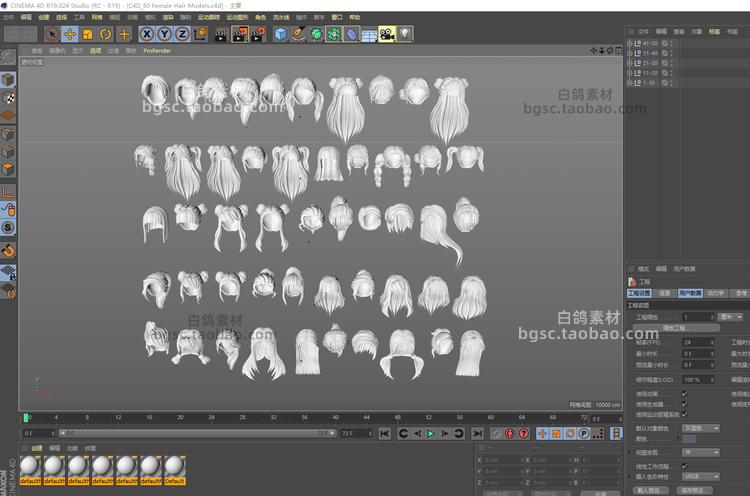This screenshot has height=496, width=750.
Task: Open the ProRender viewport menu
Action: tap(157, 50)
